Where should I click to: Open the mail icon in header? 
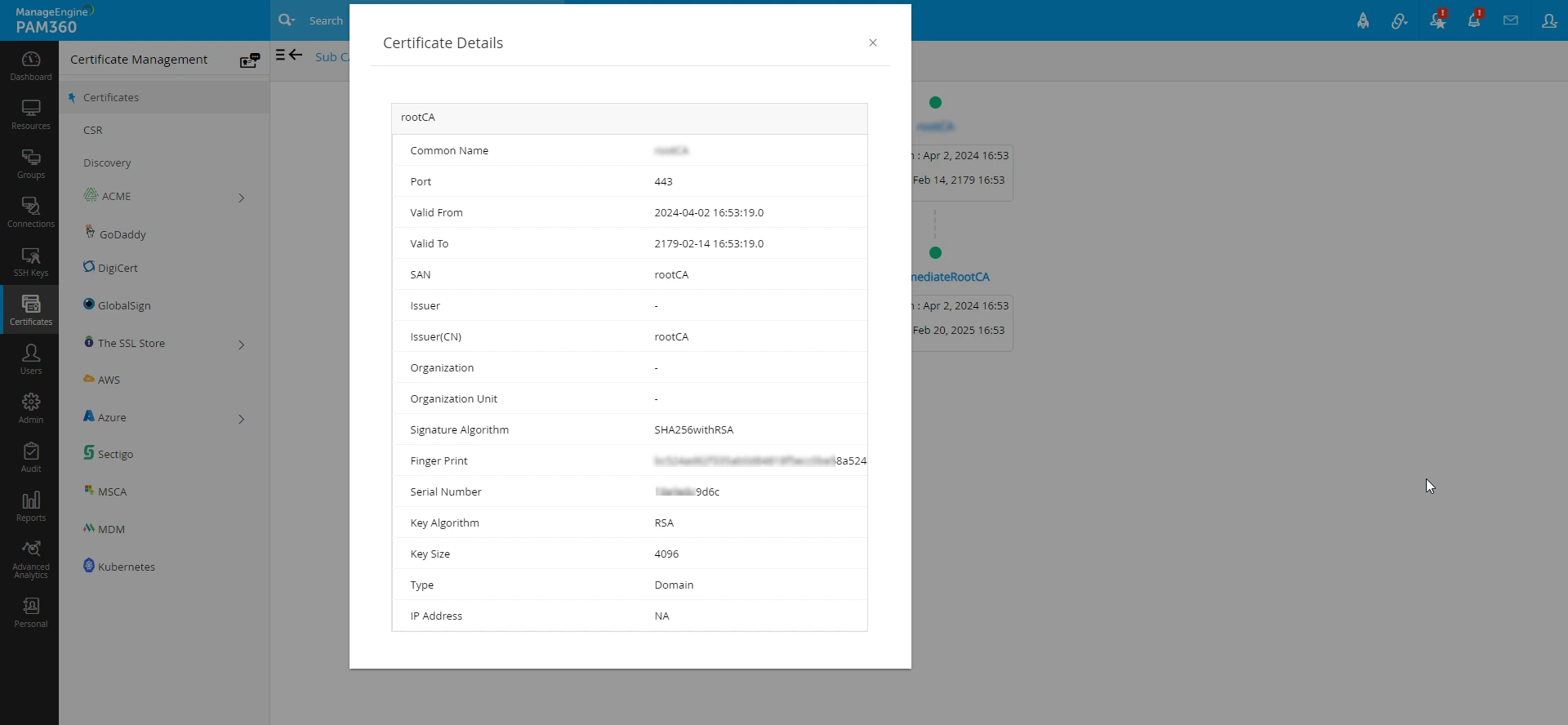coord(1510,21)
